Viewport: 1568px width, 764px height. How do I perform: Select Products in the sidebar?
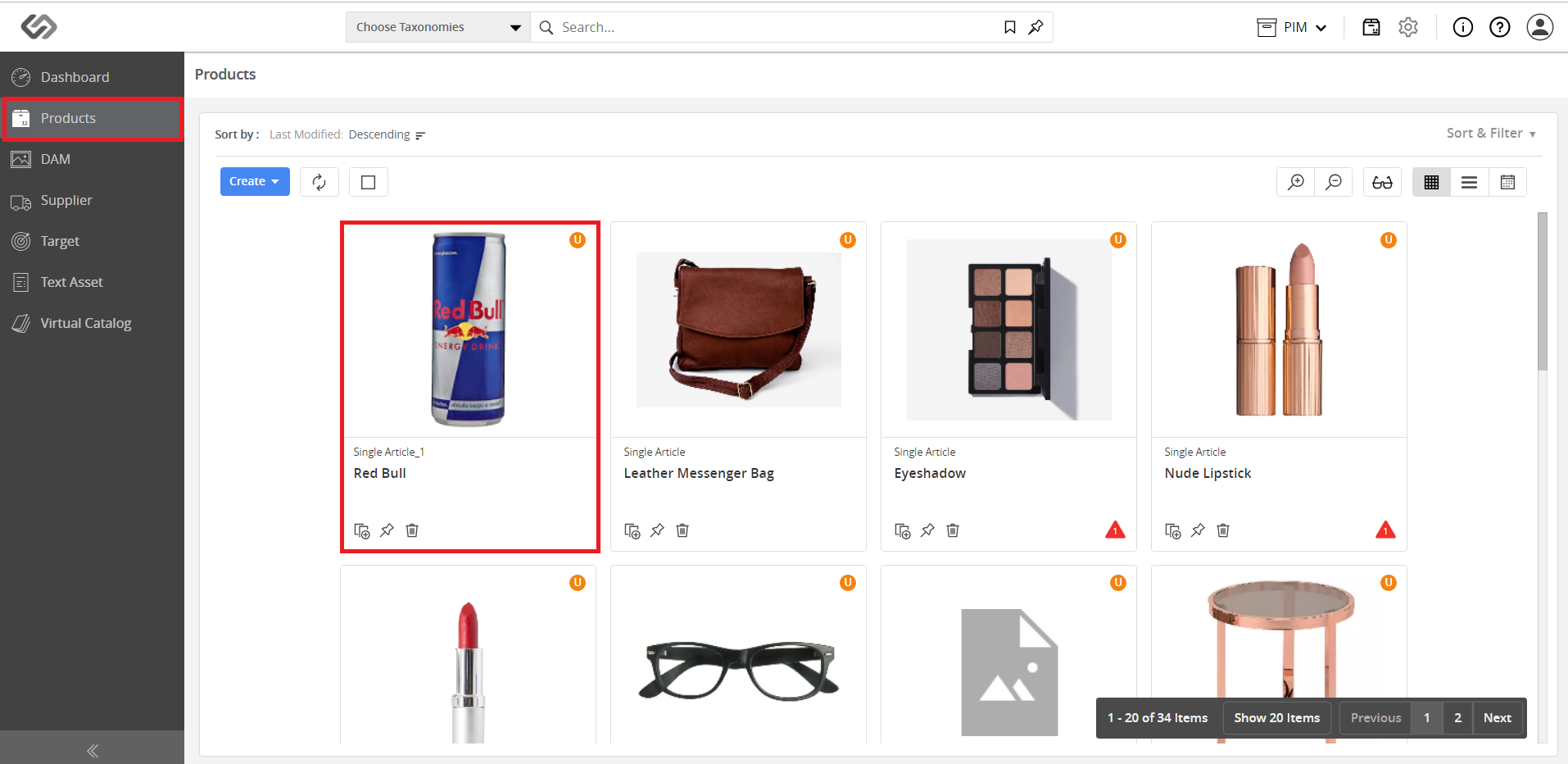[92, 118]
